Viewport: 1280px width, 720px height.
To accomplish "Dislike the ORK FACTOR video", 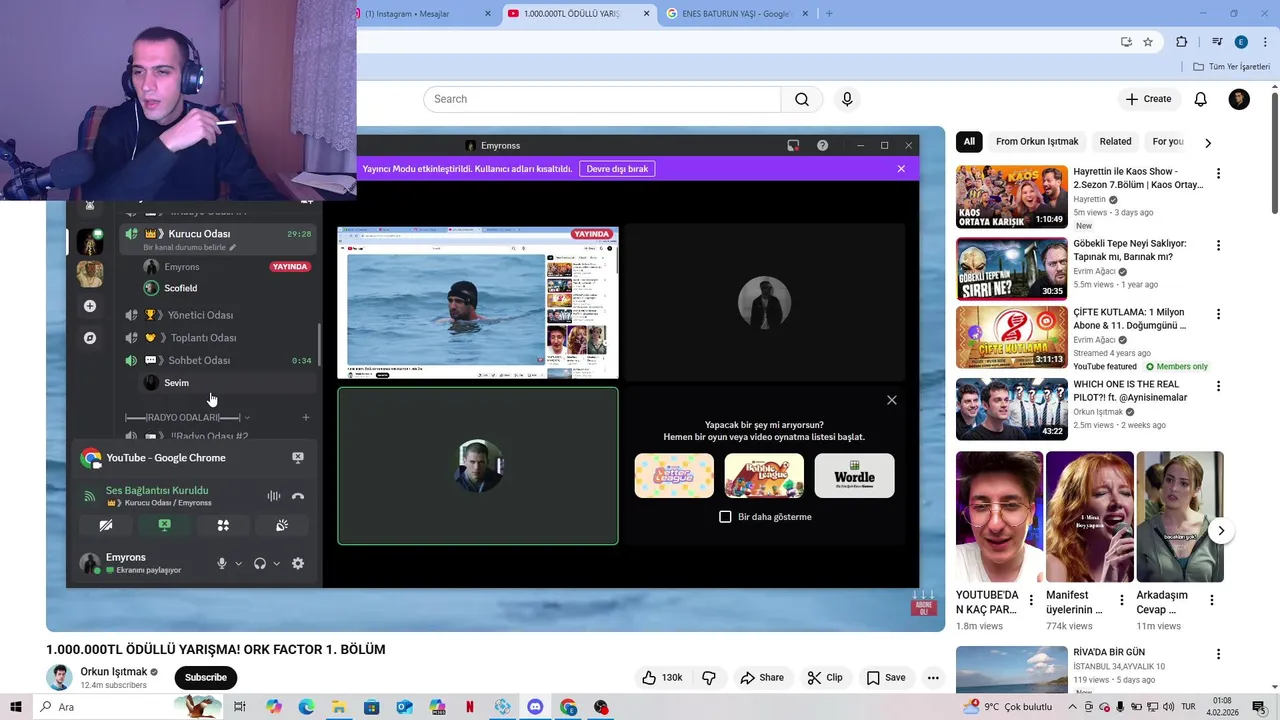I will [x=709, y=677].
